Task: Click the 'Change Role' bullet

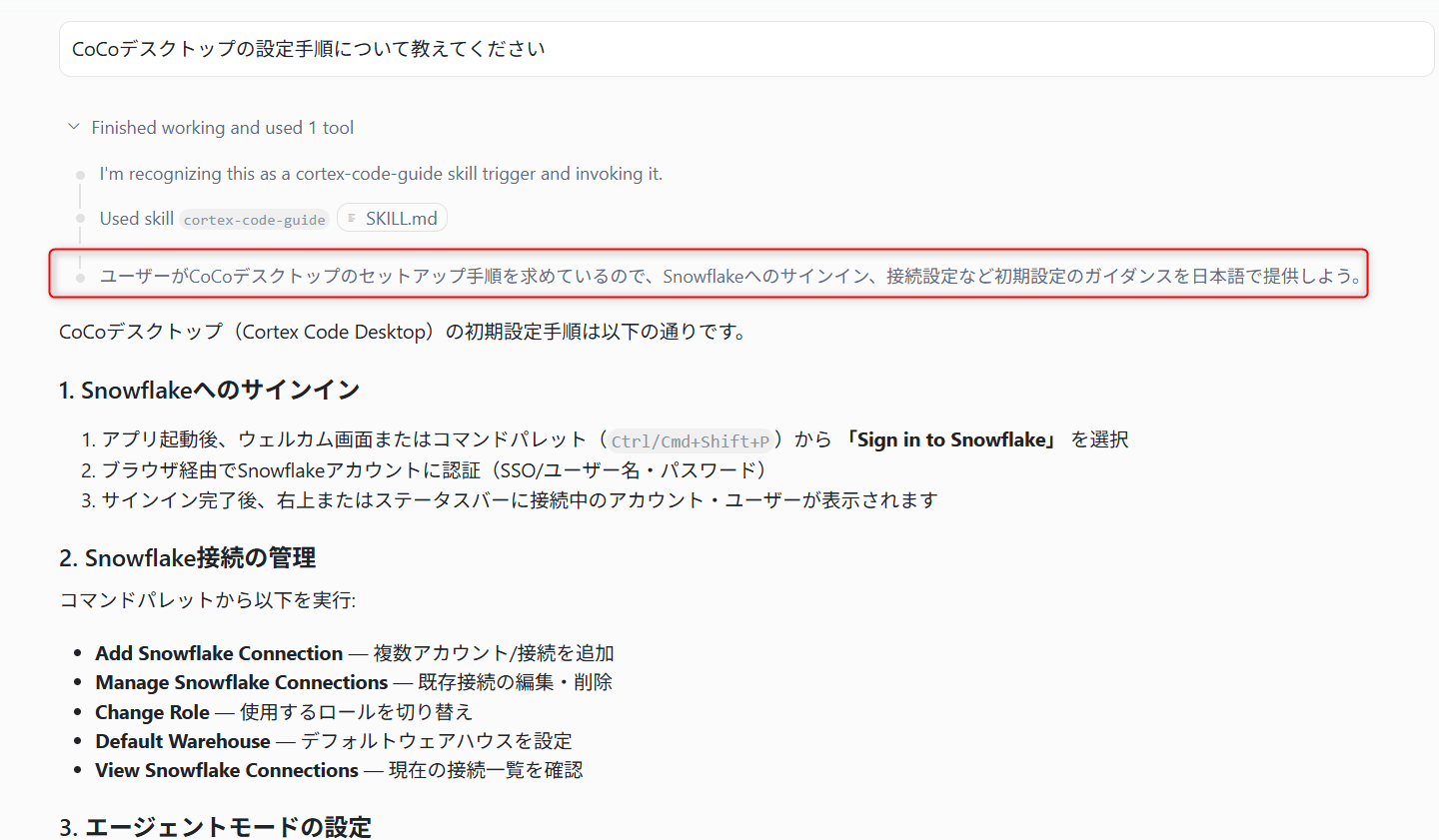Action: pyautogui.click(x=284, y=712)
